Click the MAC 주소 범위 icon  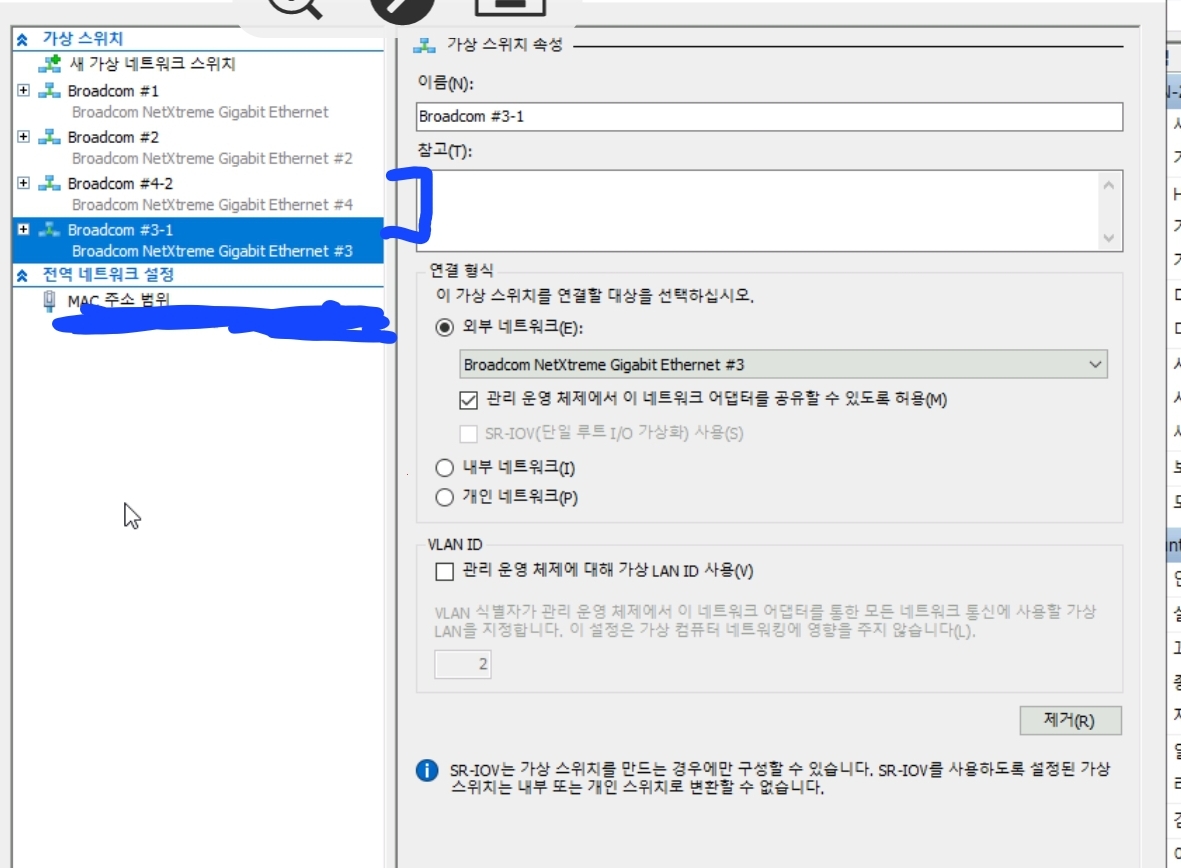[50, 301]
